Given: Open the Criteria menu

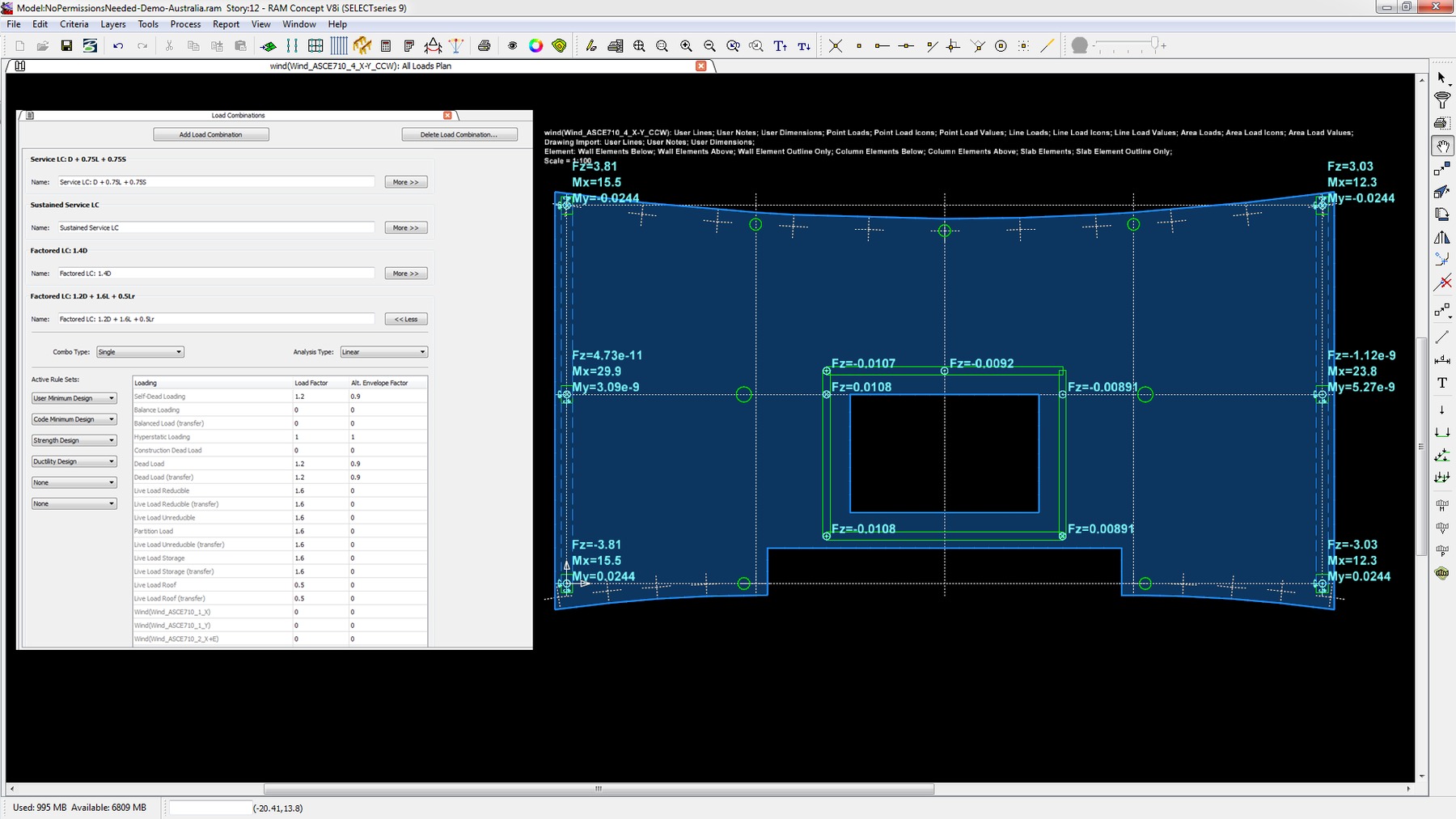Looking at the screenshot, I should [74, 24].
